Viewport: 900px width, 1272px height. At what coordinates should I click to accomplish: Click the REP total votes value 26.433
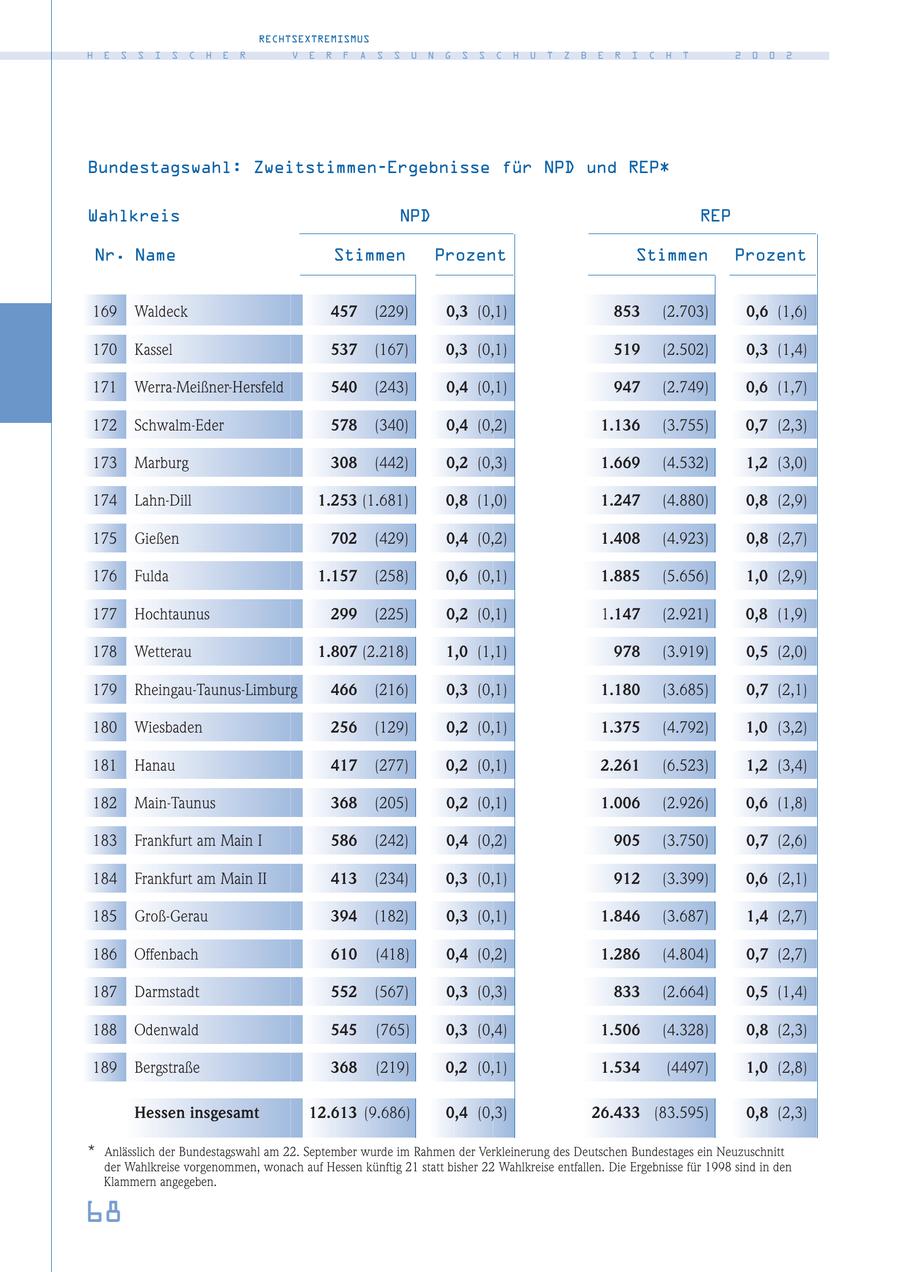tap(616, 1112)
